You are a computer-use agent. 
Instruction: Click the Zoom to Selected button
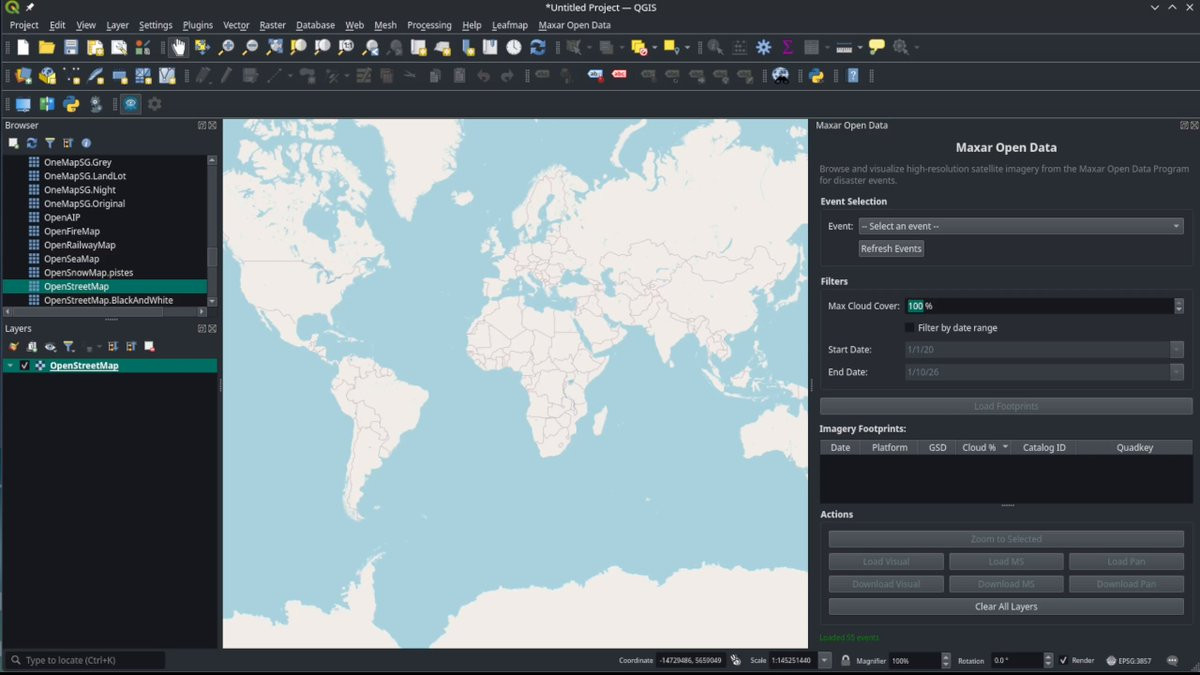pyautogui.click(x=1006, y=539)
